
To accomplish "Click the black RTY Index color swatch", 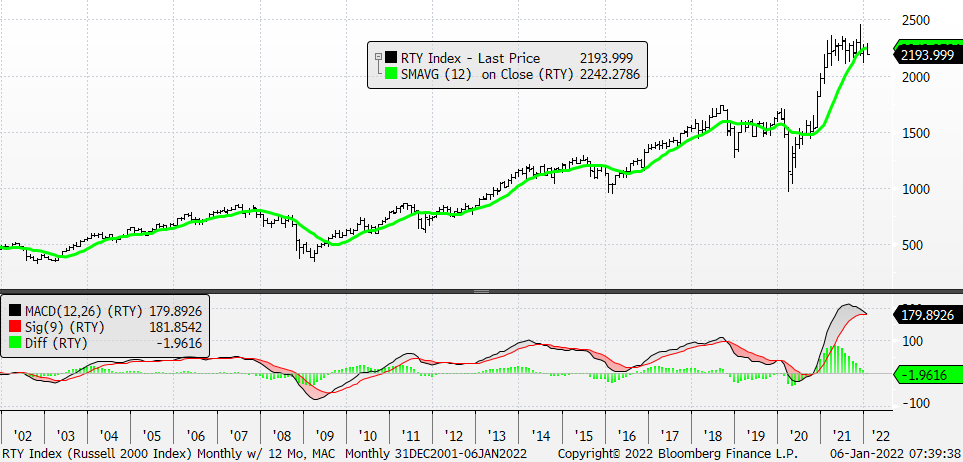I will click(x=391, y=58).
